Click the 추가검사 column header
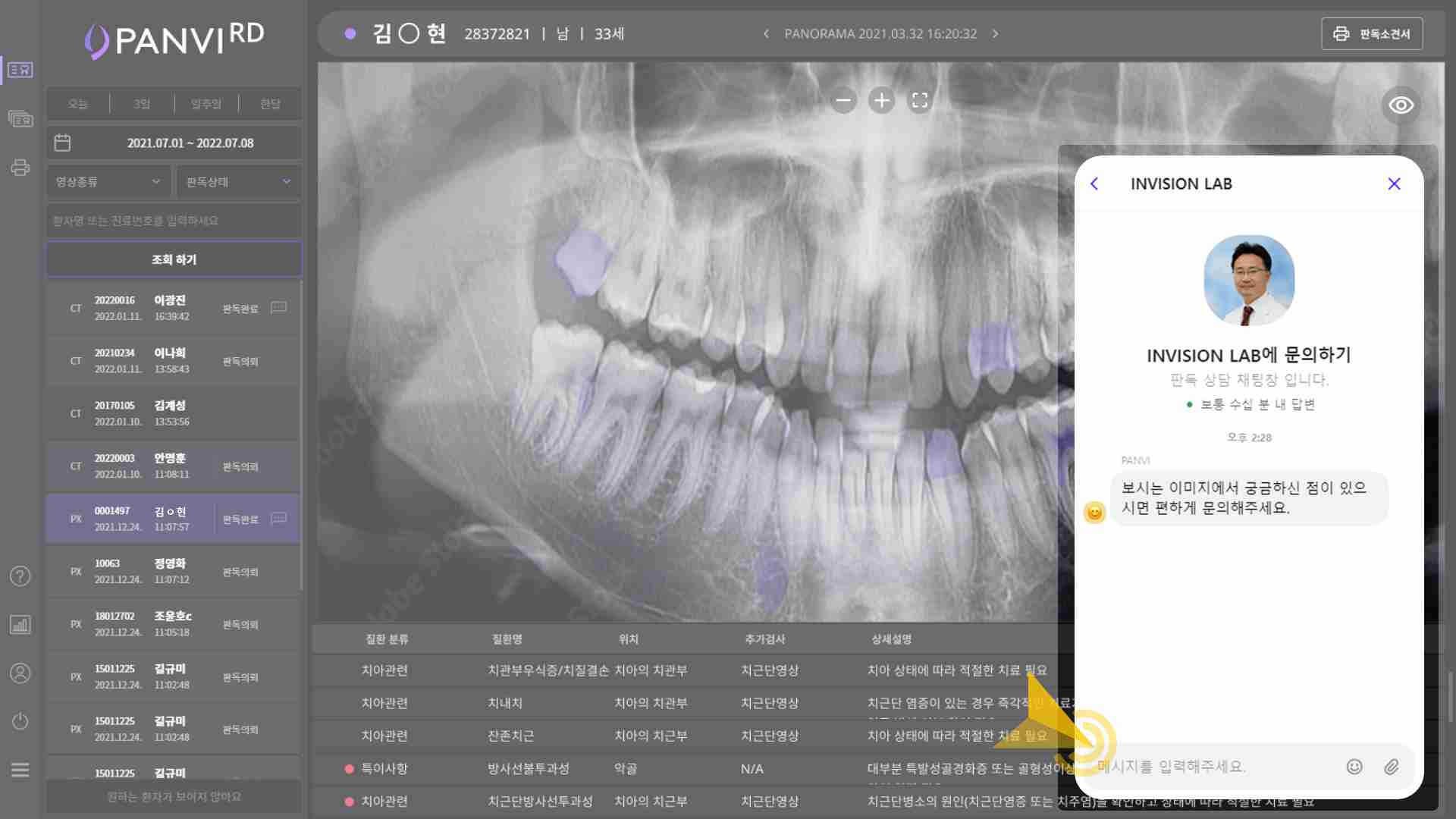The height and width of the screenshot is (819, 1456). click(x=764, y=639)
